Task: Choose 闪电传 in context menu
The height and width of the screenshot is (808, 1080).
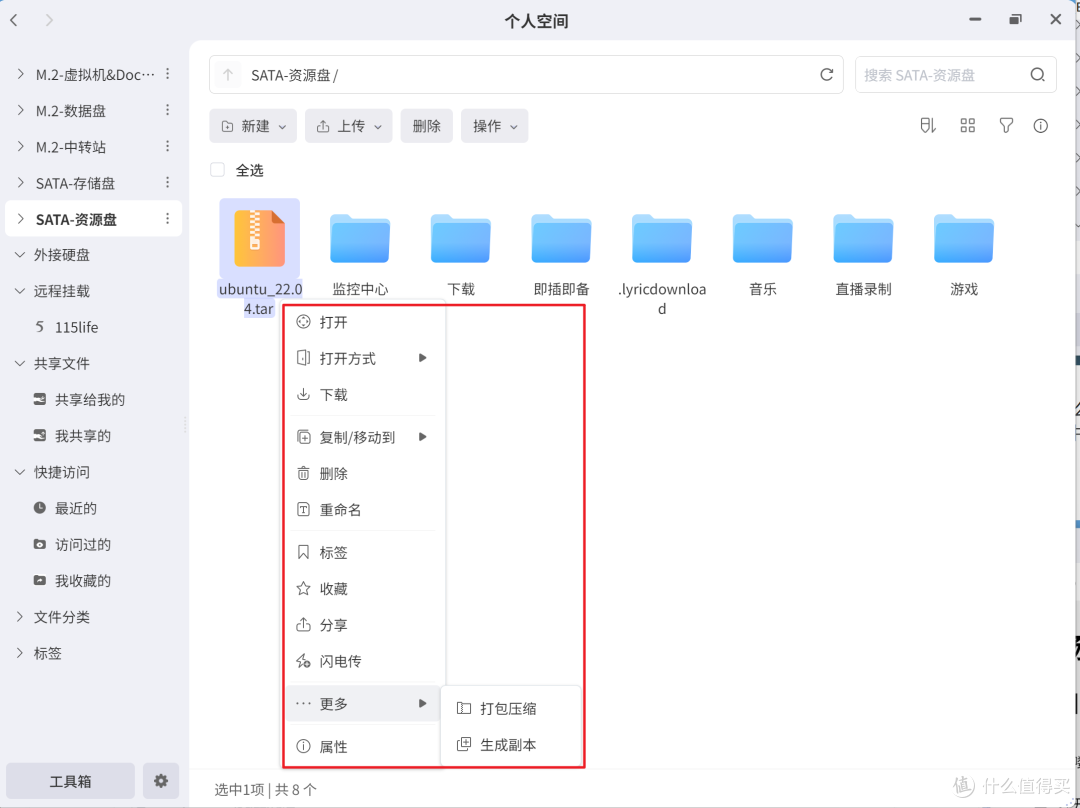Action: pos(362,661)
